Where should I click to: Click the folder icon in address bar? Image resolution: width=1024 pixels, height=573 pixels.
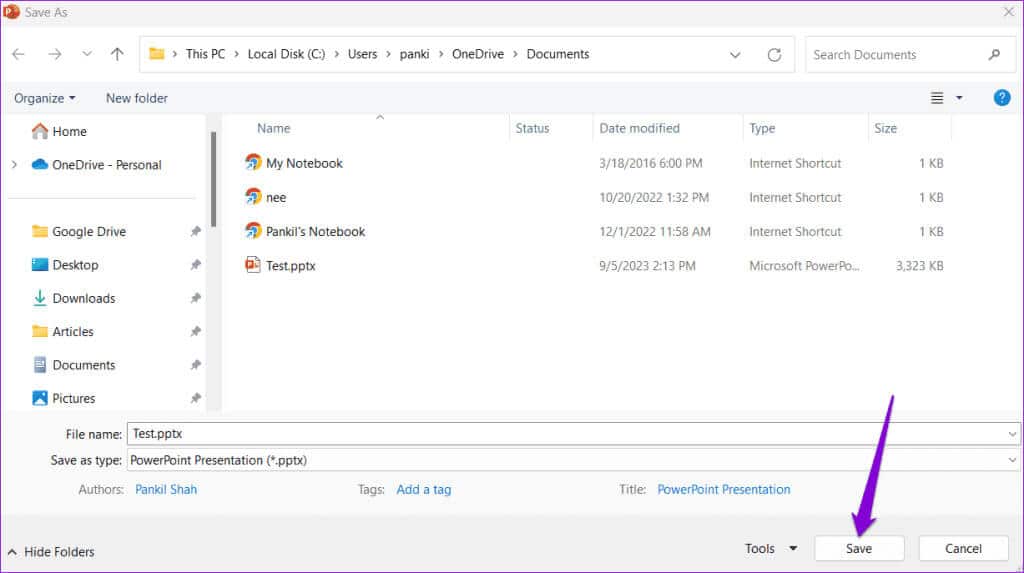tap(157, 54)
